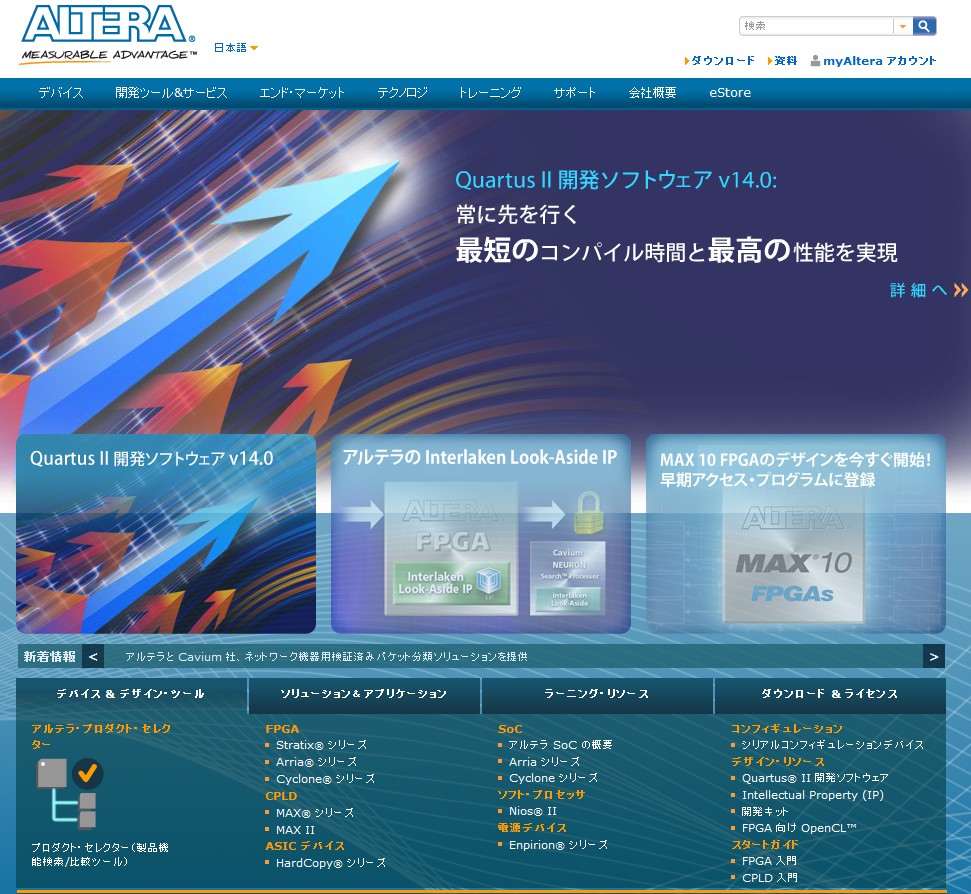Open the Enpirion® シリーズ link
Viewport: 971px width, 894px height.
tap(558, 844)
